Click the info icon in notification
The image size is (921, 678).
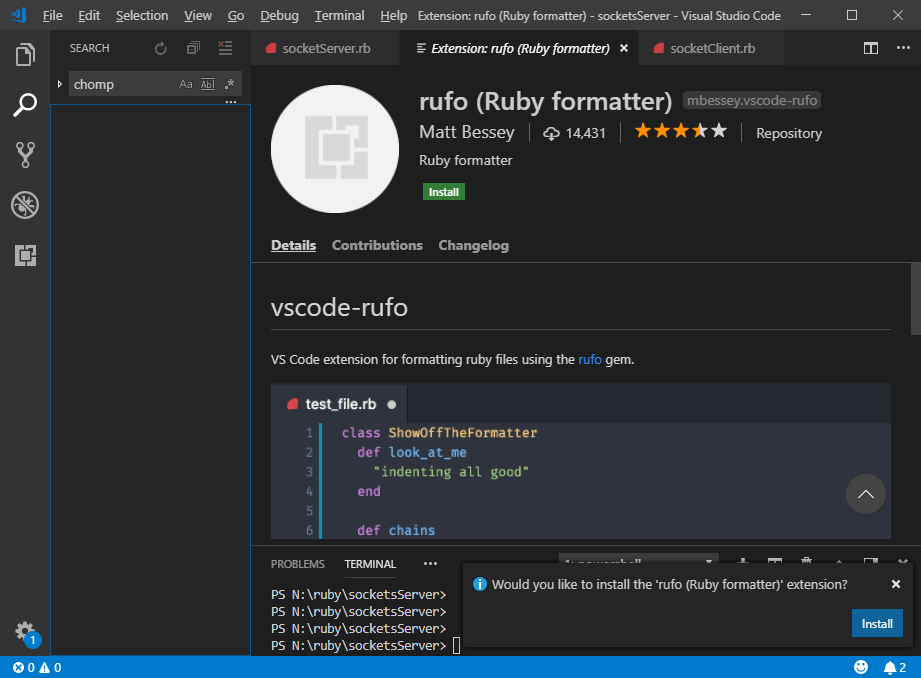[x=480, y=584]
